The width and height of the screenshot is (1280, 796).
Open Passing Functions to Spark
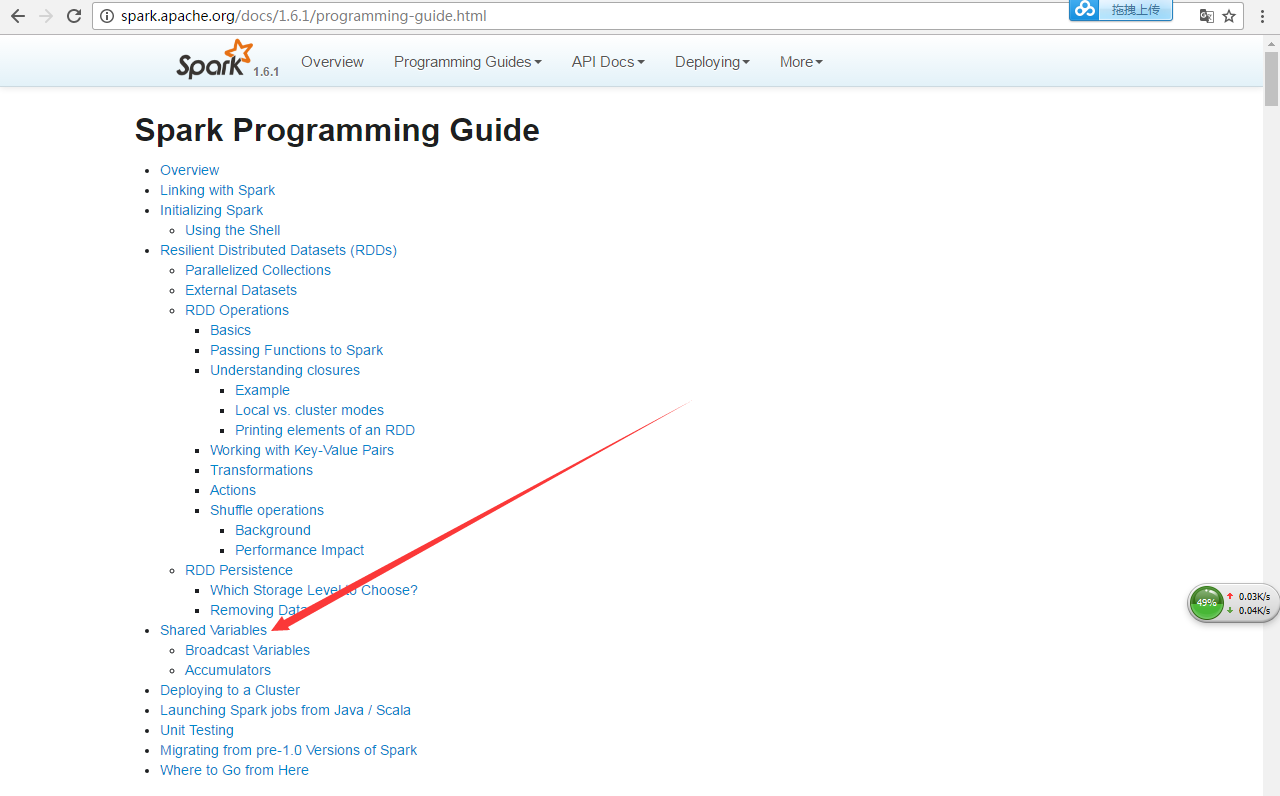coord(296,350)
